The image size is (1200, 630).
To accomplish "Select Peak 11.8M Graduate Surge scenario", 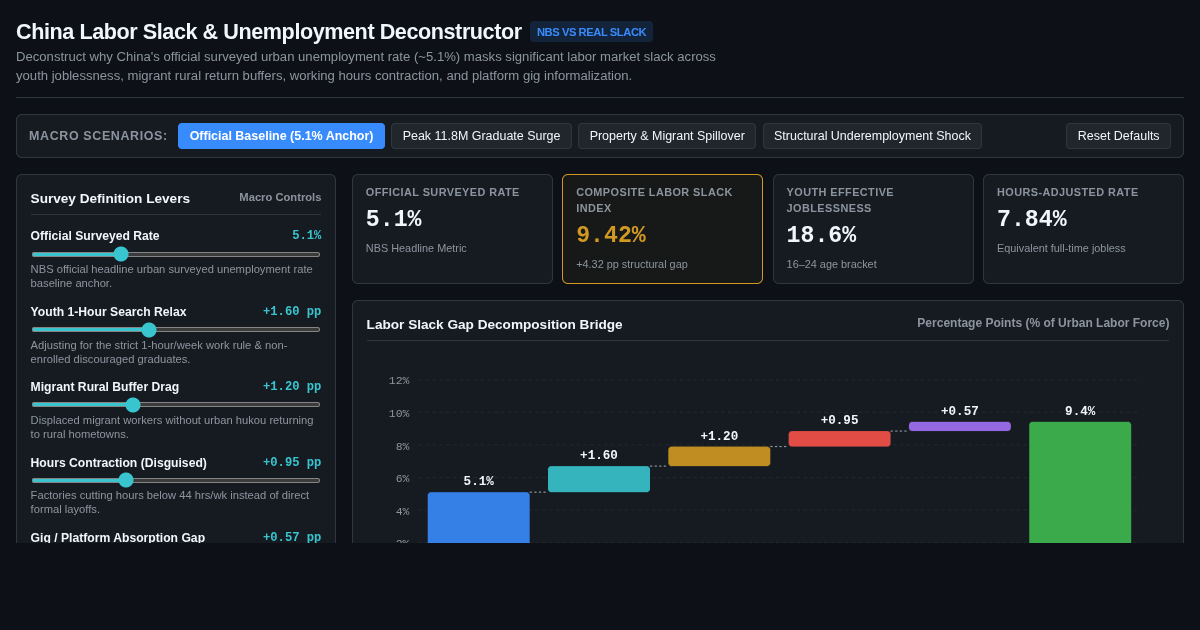I will 481,136.
